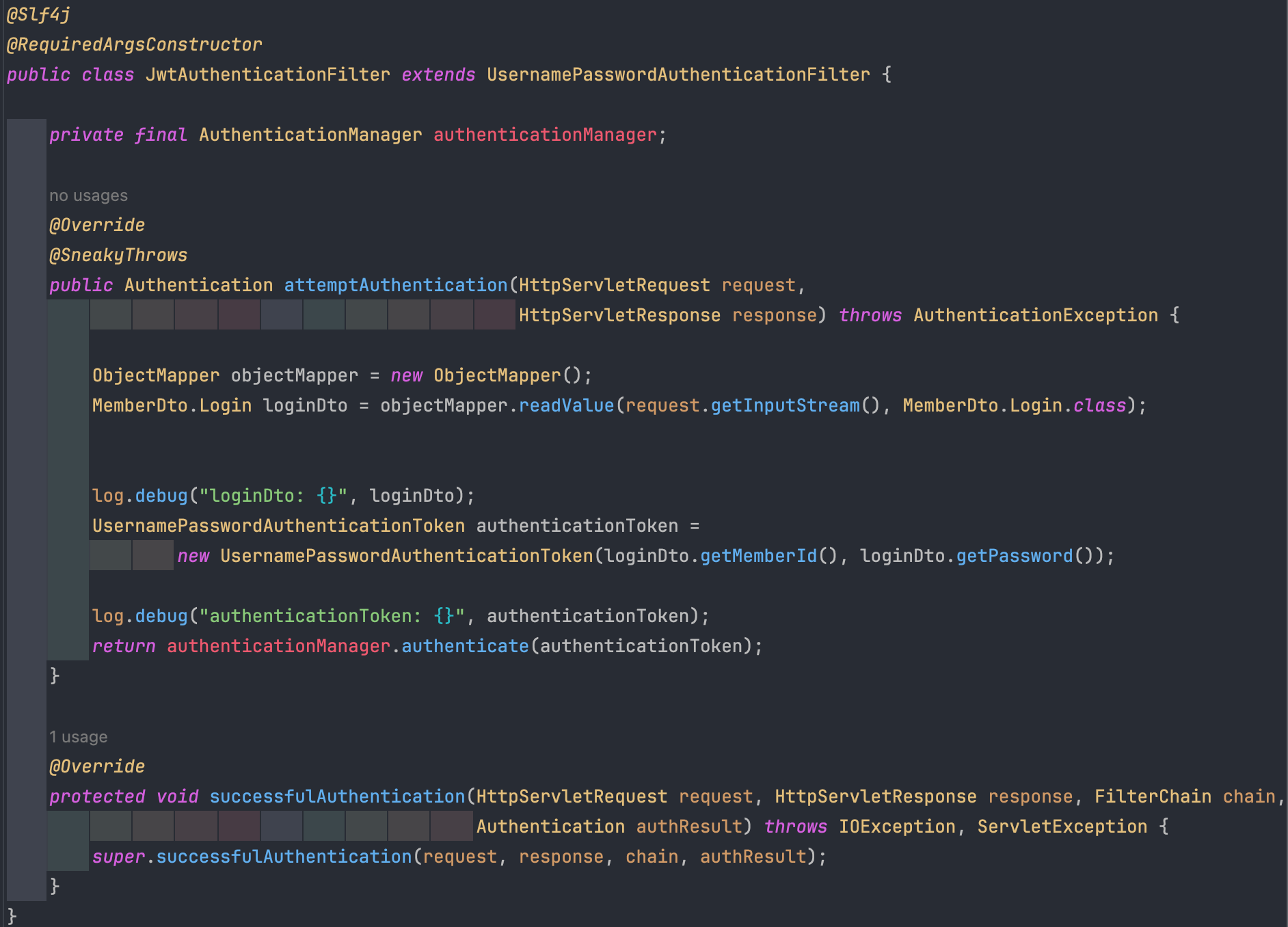Click the successfulAuthentication method declaration name

337,796
